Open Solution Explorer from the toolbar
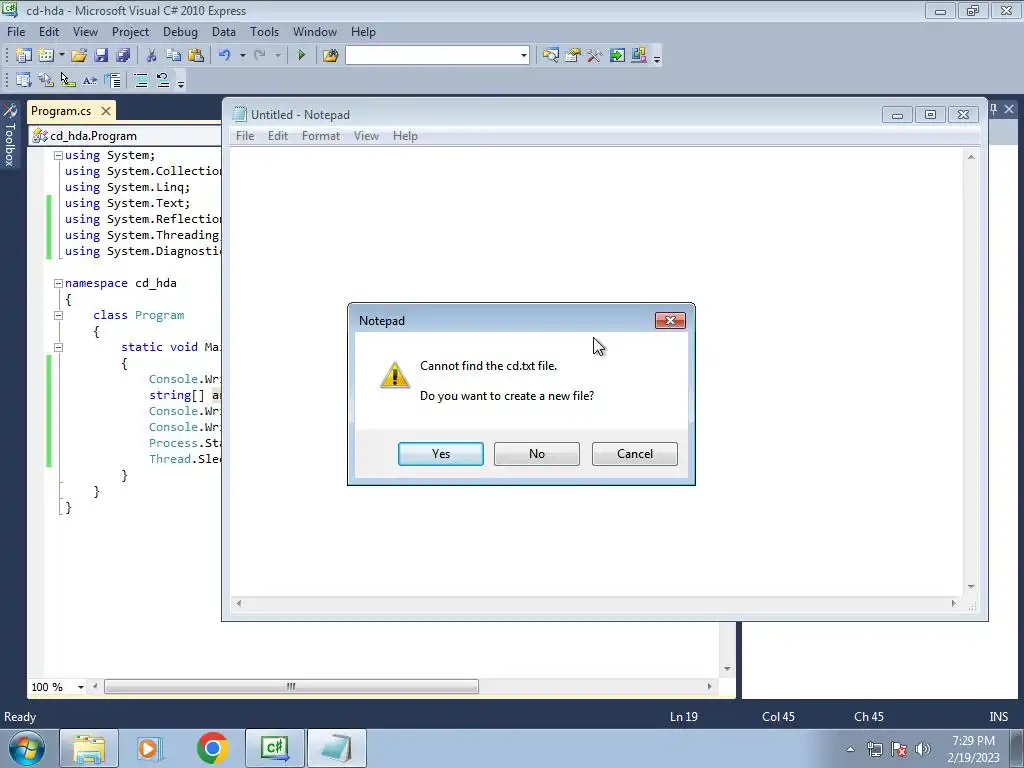Image resolution: width=1024 pixels, height=768 pixels. (551, 56)
